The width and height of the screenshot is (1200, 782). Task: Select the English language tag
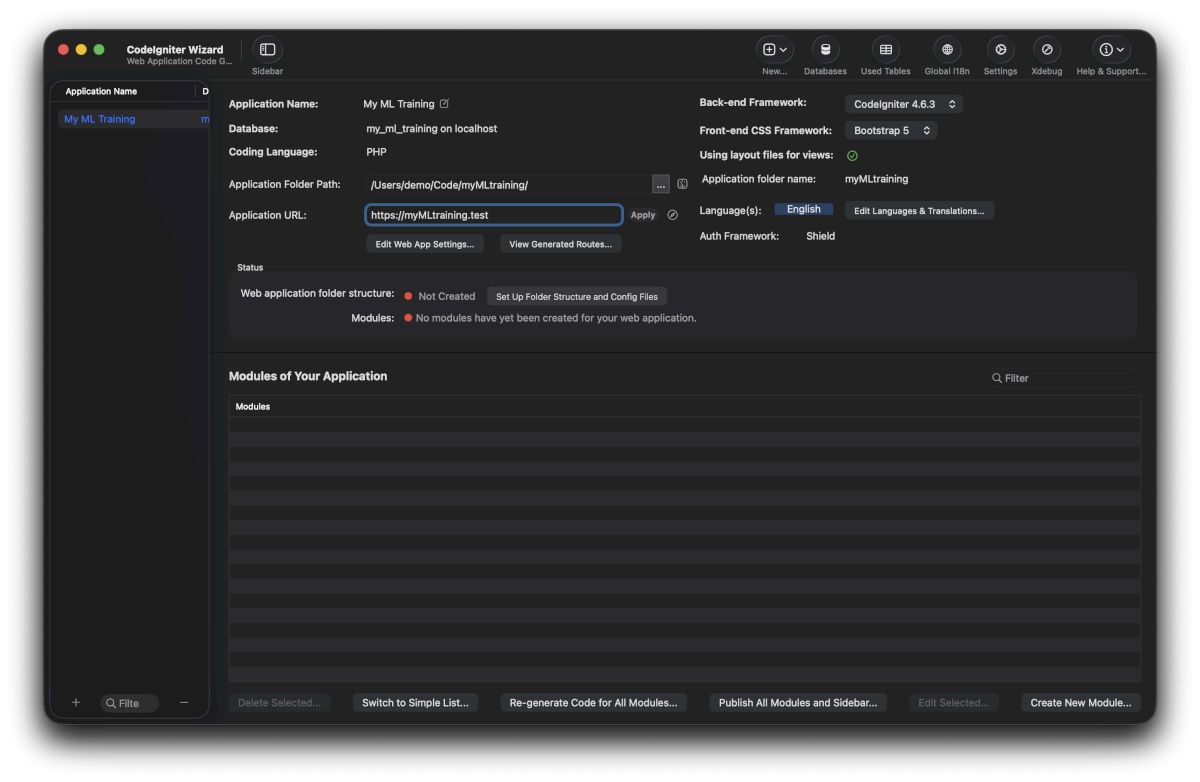[804, 210]
